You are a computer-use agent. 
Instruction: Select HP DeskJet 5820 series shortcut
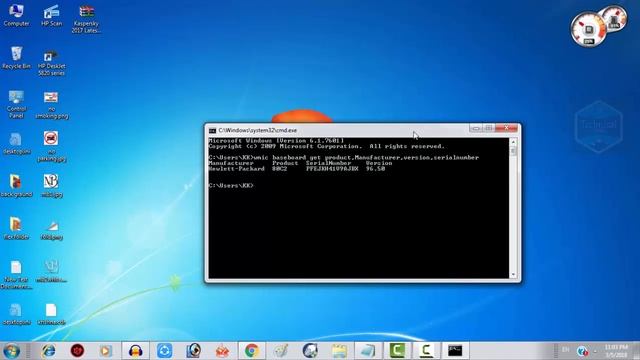(x=51, y=63)
